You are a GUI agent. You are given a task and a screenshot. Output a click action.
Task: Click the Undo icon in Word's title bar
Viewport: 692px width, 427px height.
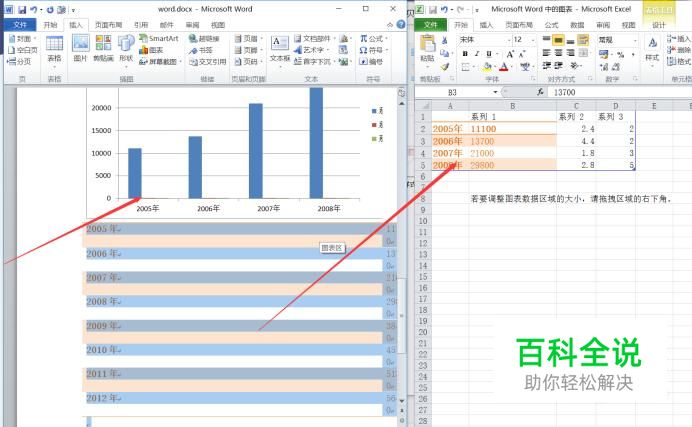point(34,9)
